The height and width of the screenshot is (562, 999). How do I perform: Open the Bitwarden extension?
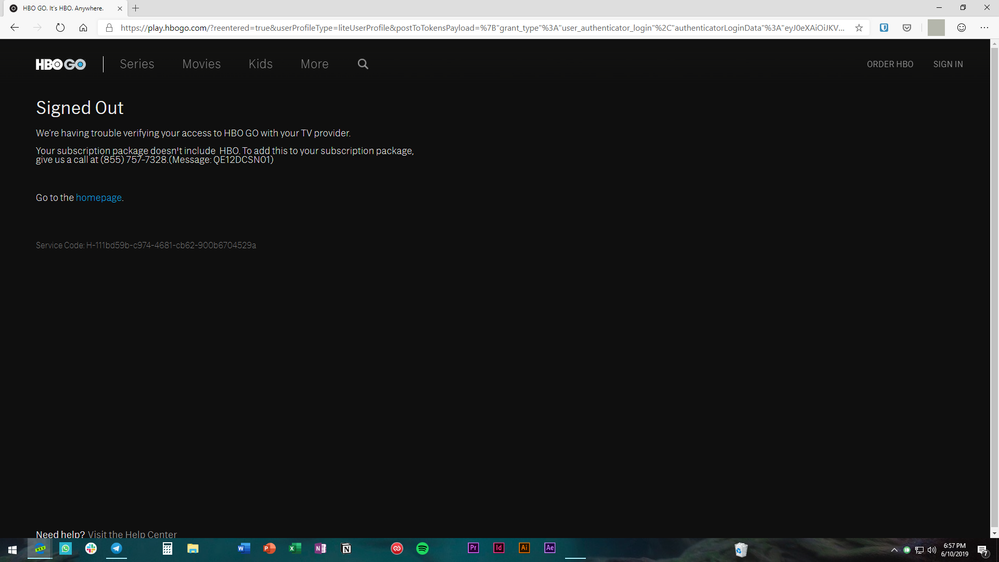click(884, 28)
